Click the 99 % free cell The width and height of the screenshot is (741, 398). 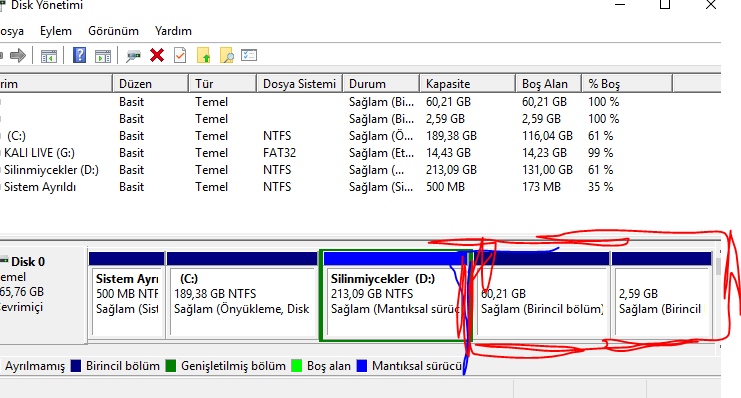pyautogui.click(x=601, y=153)
